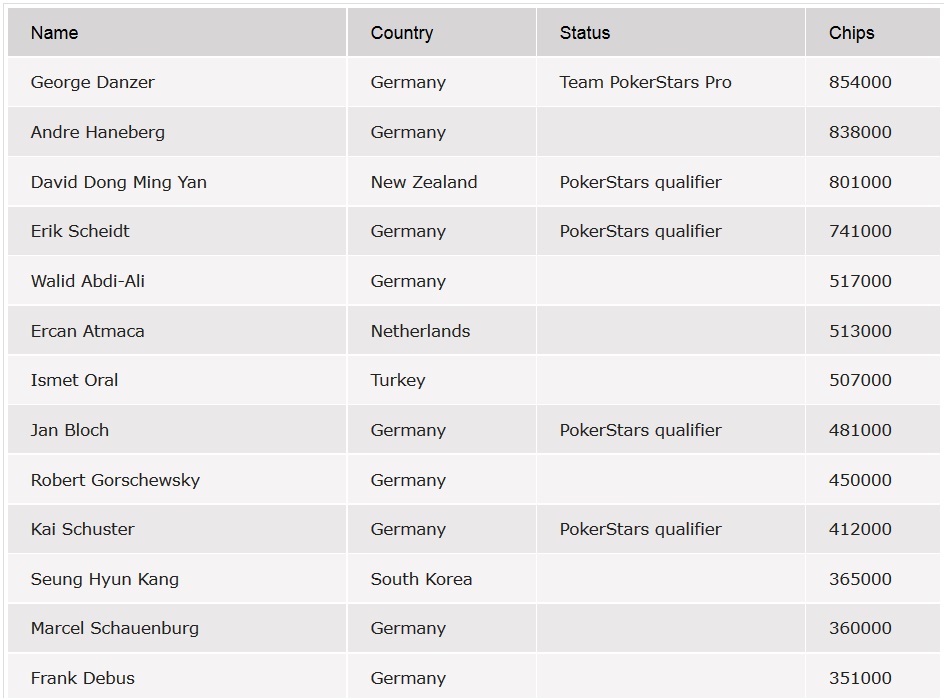
Task: Select Jan Bloch's 481000 chips value
Action: 860,430
